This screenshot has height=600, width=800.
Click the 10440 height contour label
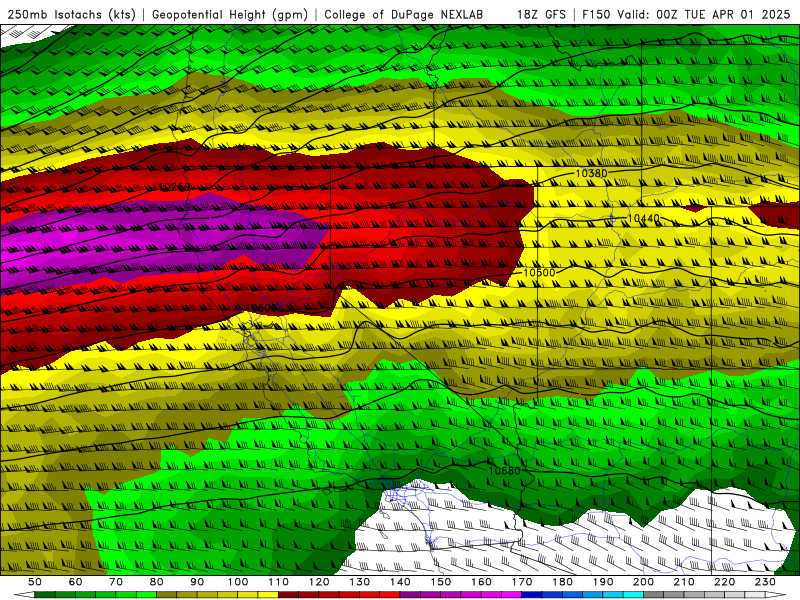click(643, 218)
